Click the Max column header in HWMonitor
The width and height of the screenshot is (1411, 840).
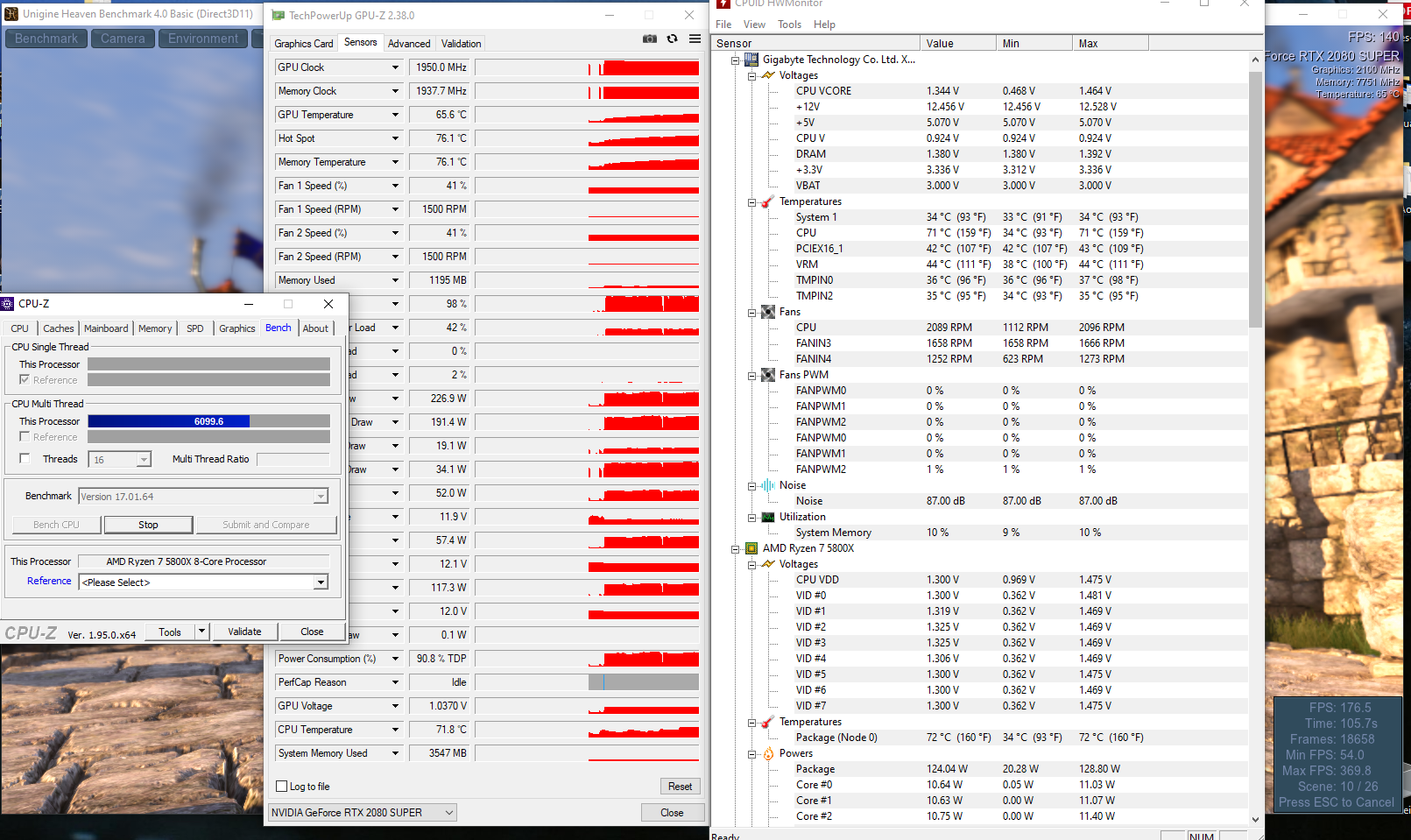[1111, 44]
